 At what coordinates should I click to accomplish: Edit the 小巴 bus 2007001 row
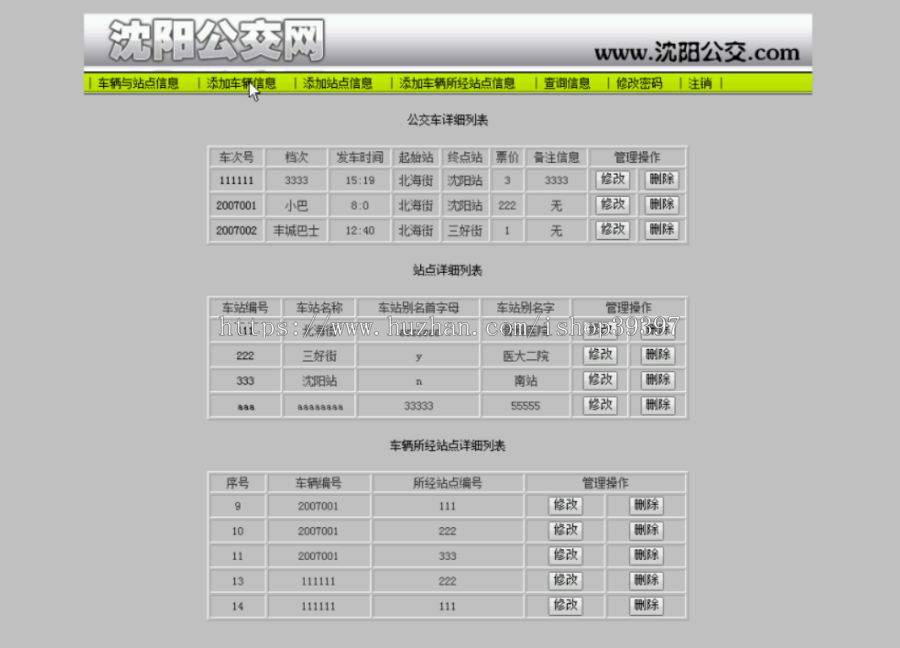click(x=612, y=205)
